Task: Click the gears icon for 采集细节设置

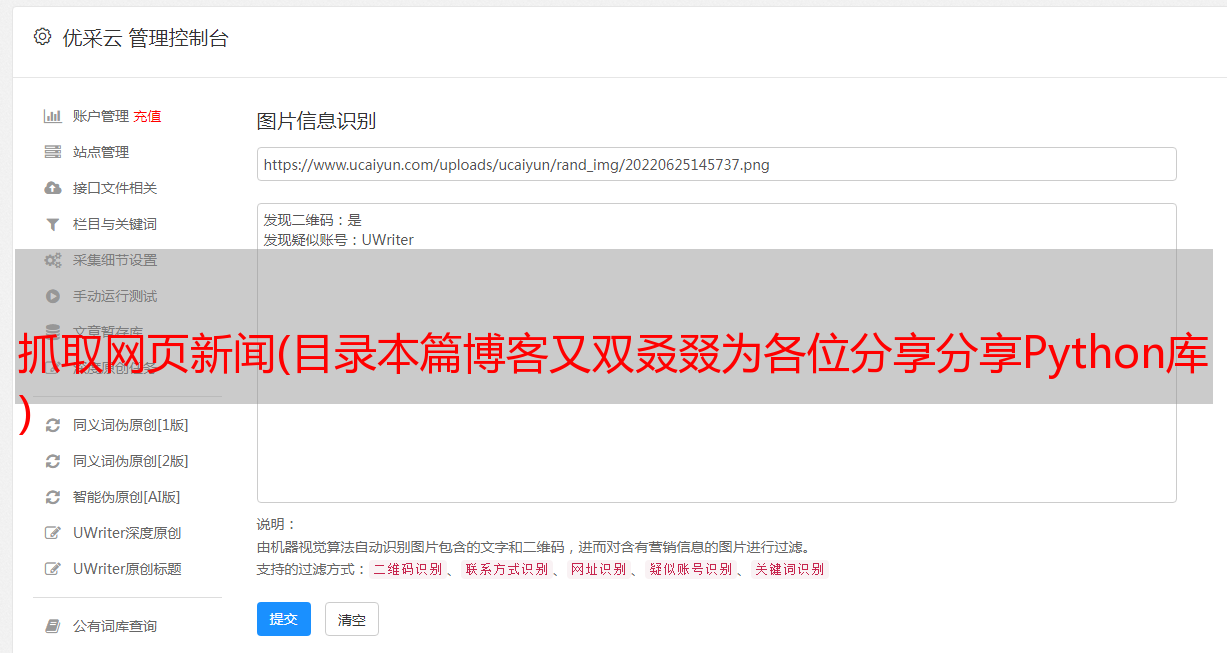Action: coord(53,260)
